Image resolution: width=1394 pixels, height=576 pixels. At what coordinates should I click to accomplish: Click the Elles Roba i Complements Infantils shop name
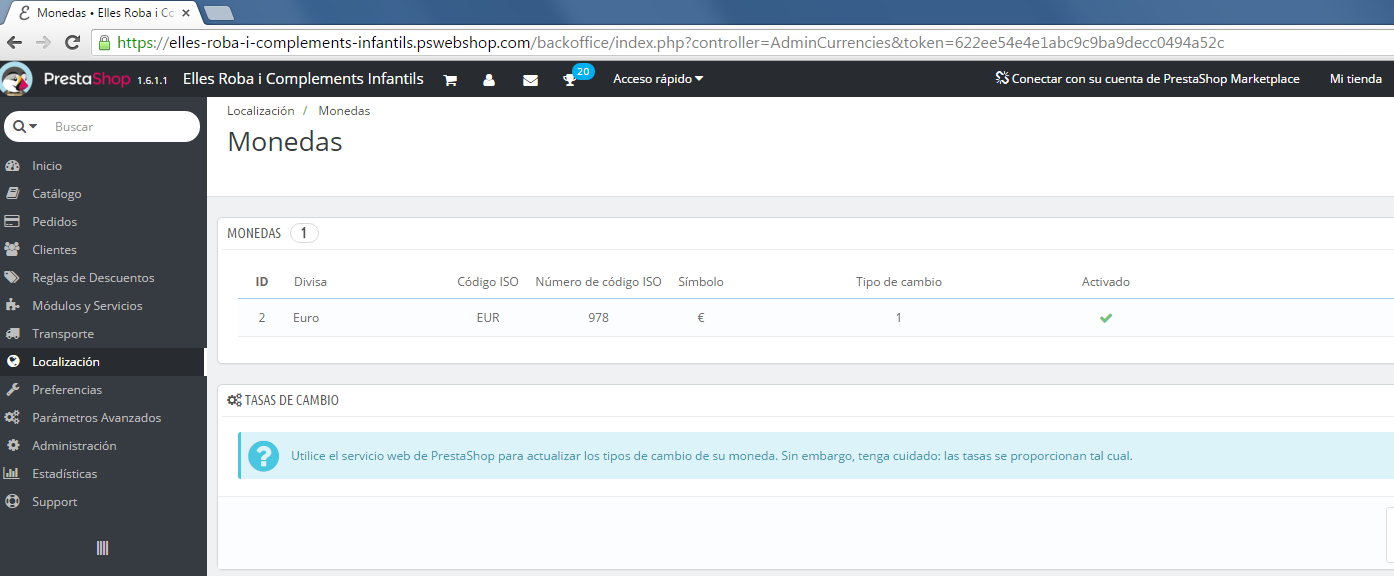[303, 79]
